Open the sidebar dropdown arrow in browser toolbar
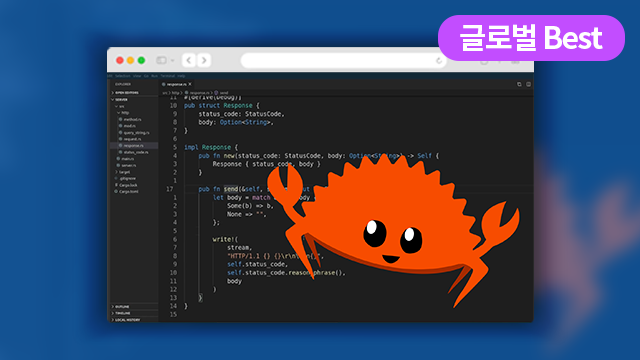640x360 pixels. 172,60
